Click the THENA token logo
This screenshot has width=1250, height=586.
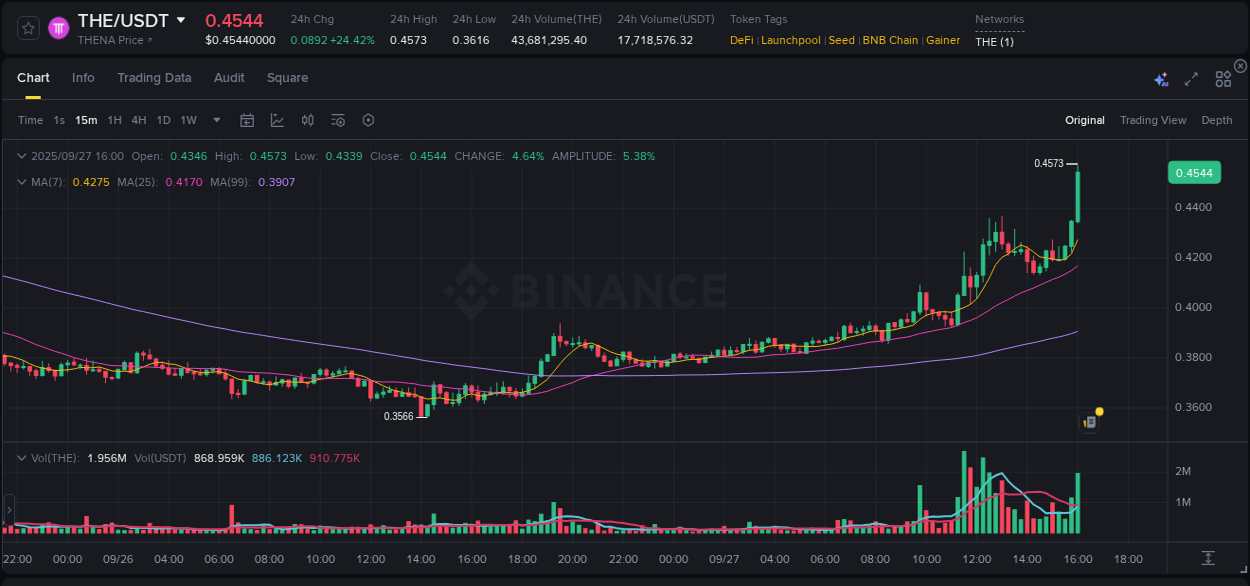60,27
